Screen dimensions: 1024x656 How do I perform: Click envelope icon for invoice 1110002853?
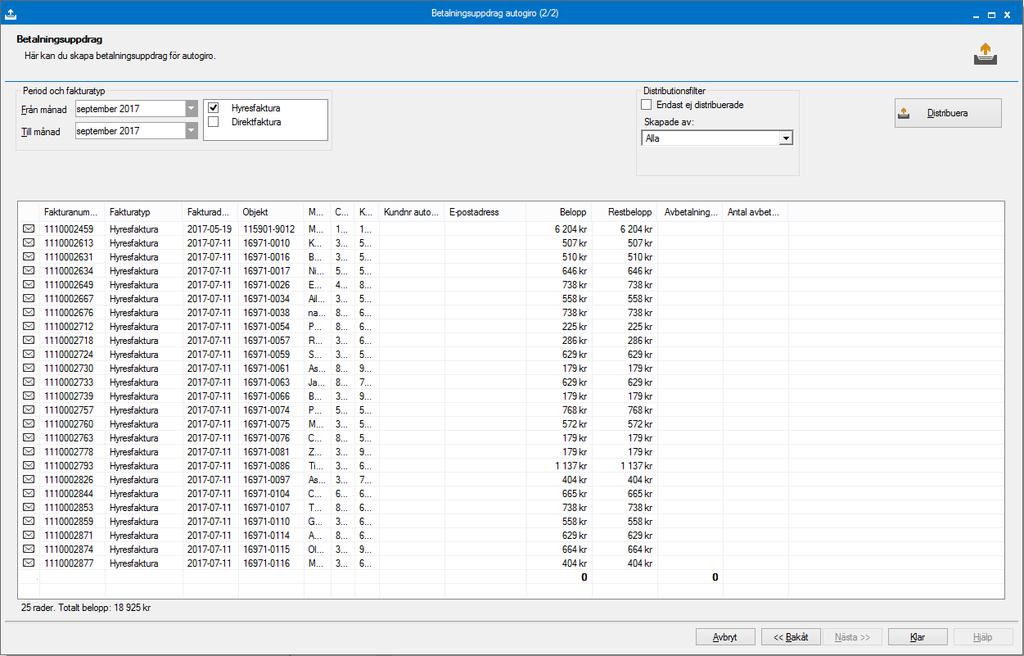(29, 507)
